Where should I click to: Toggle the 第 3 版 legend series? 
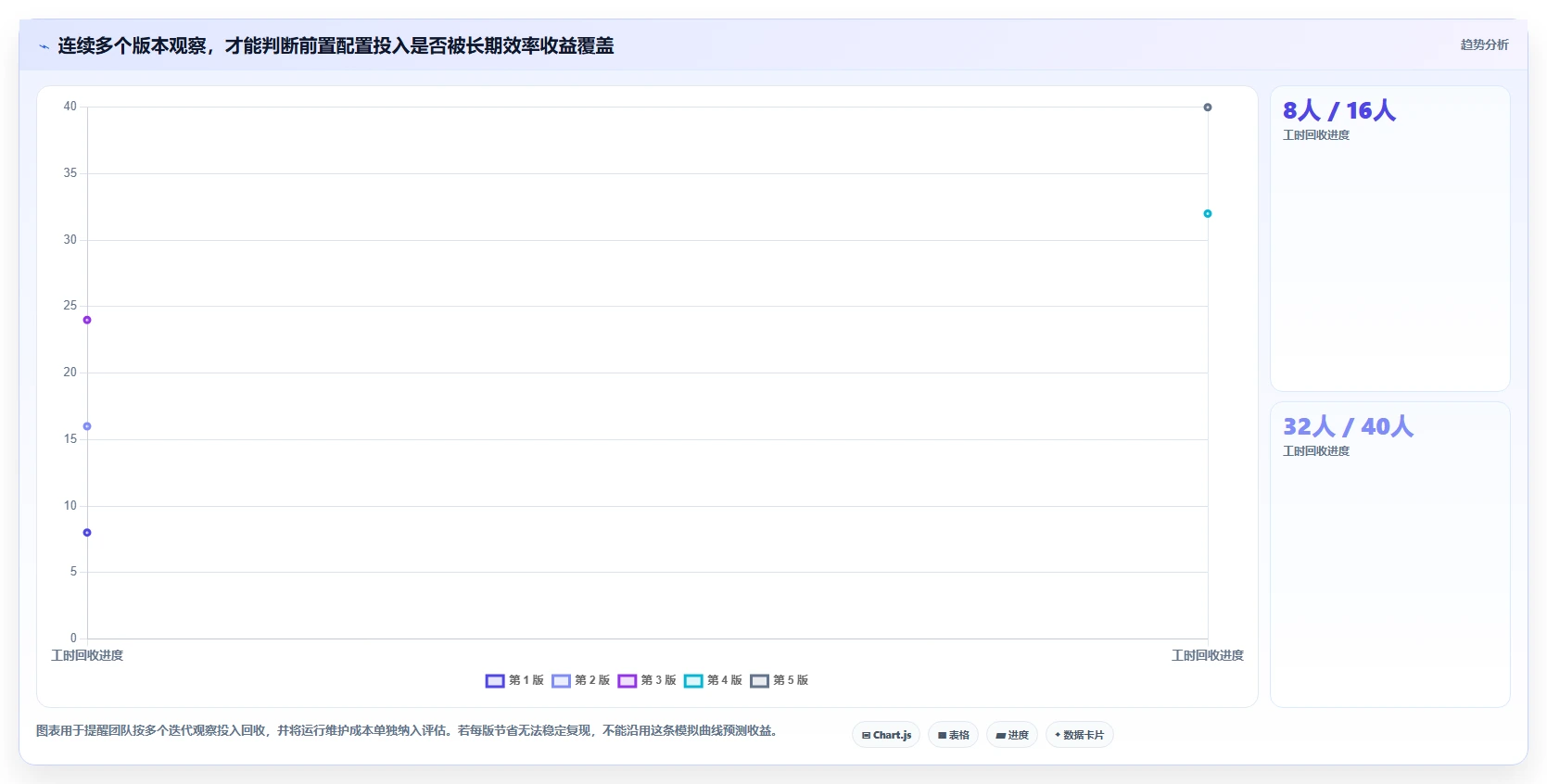(x=647, y=680)
